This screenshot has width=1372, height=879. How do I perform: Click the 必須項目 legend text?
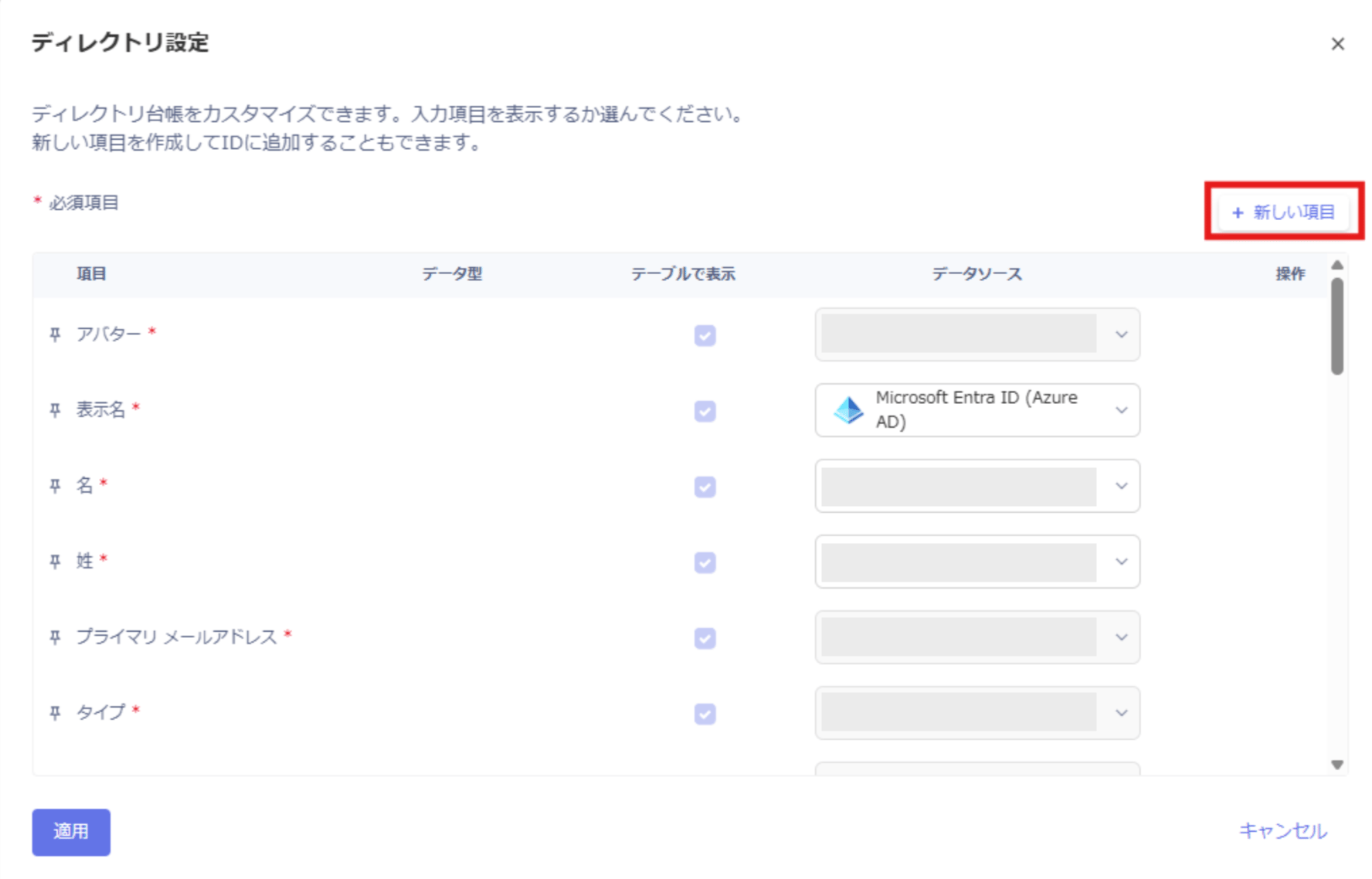click(x=83, y=203)
